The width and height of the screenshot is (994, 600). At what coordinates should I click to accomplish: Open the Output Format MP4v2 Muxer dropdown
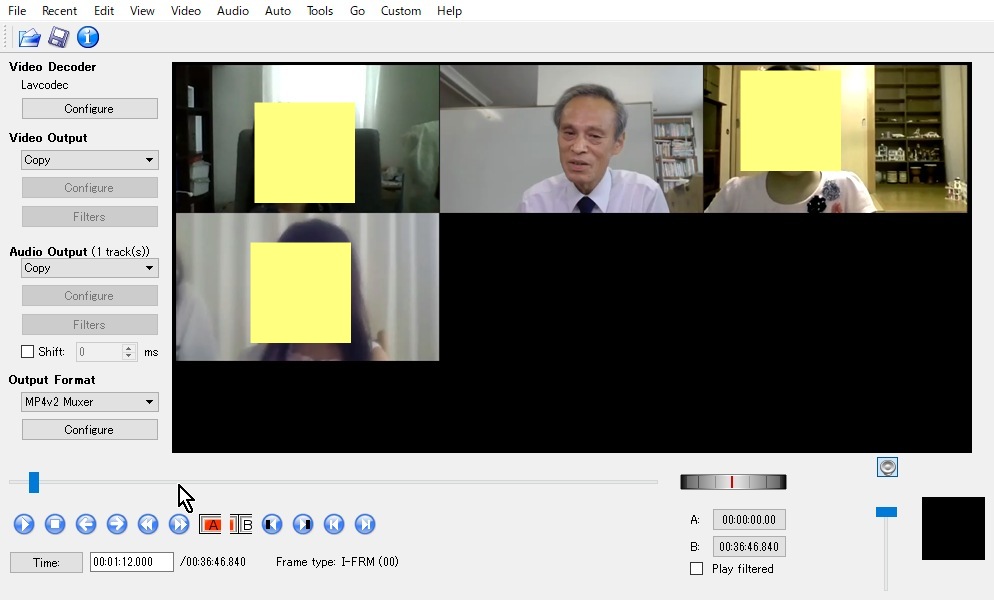[x=89, y=401]
